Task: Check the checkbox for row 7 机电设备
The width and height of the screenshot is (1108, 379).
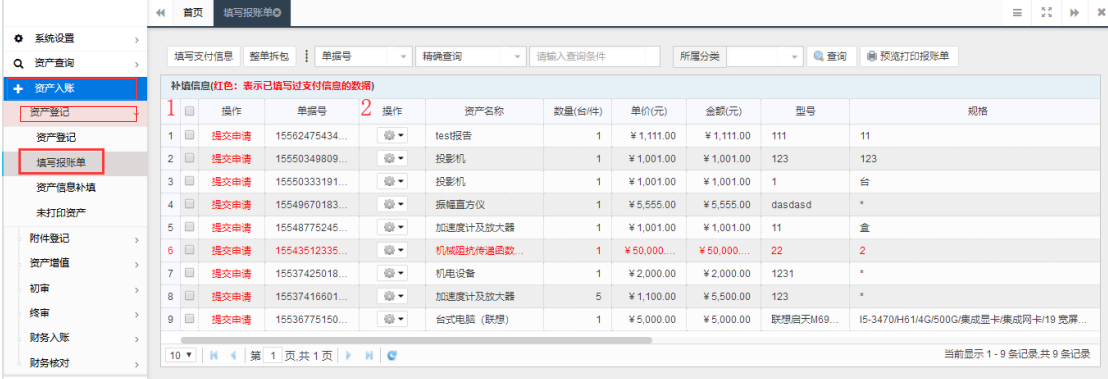Action: [189, 274]
